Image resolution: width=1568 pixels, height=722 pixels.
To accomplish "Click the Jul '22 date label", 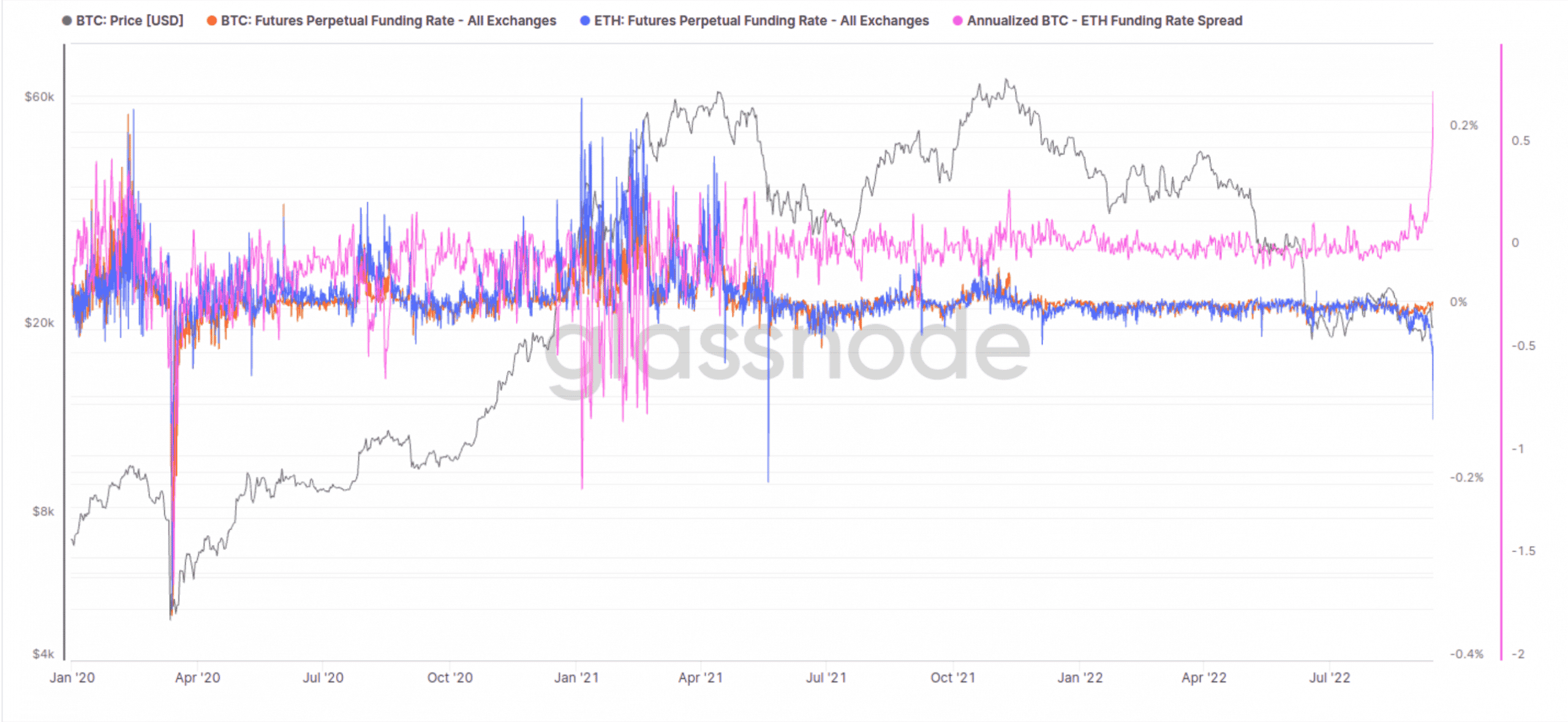I will pyautogui.click(x=1329, y=678).
